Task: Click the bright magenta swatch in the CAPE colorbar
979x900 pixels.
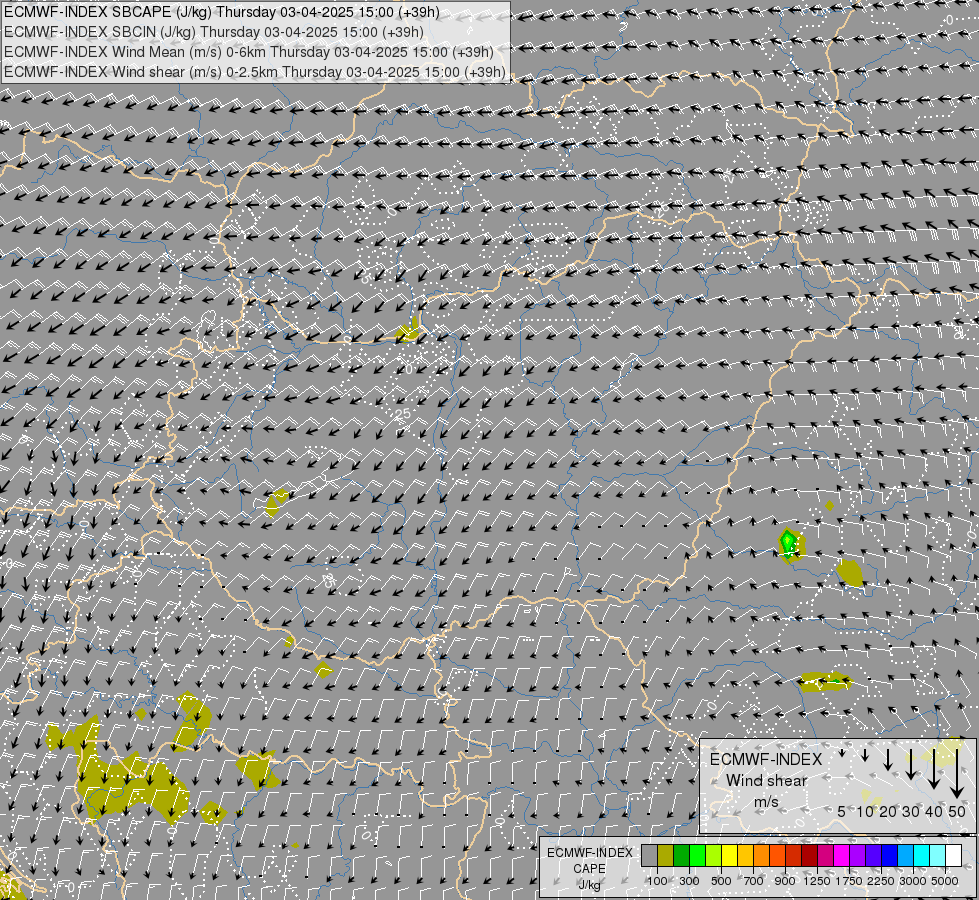Action: point(842,855)
